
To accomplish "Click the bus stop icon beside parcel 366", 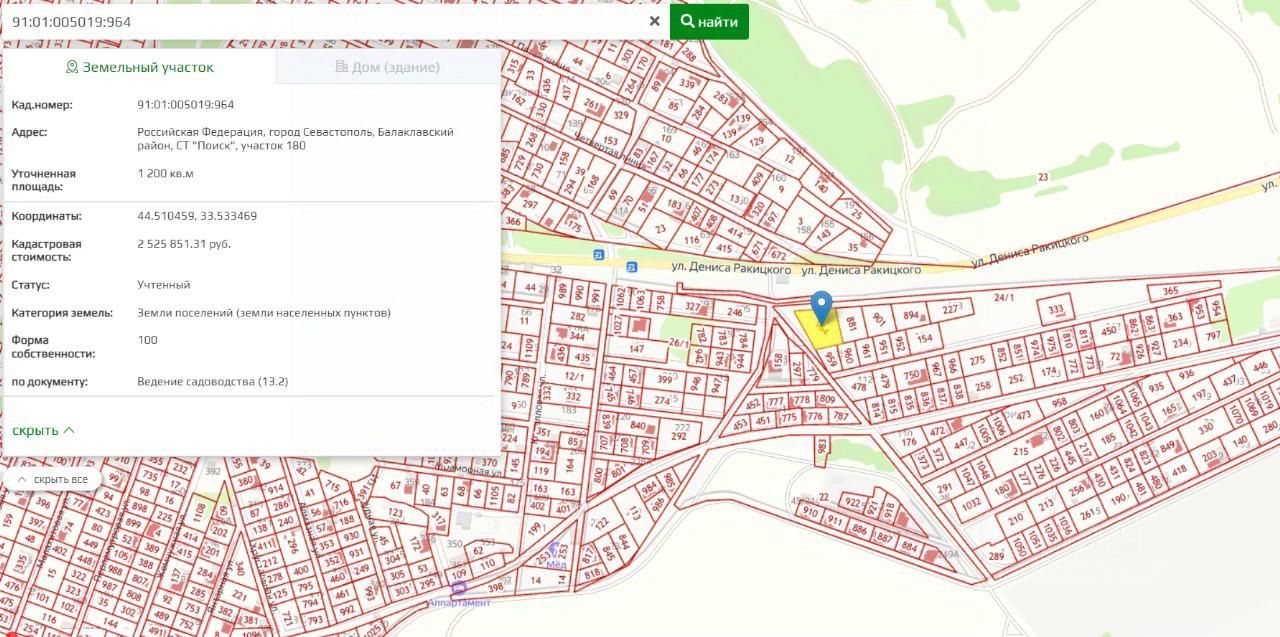I will tap(598, 254).
